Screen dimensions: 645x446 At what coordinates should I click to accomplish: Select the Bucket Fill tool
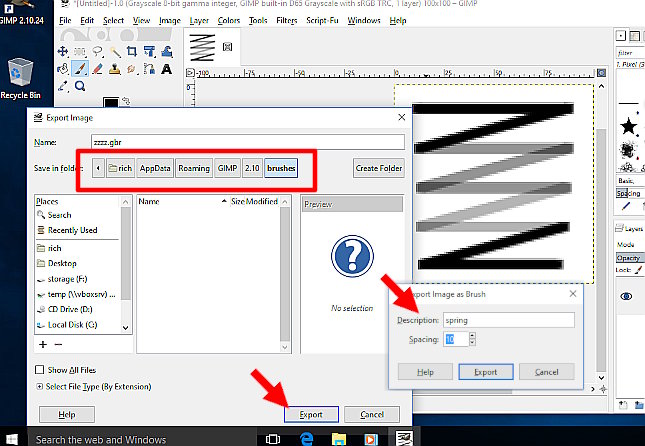pos(63,69)
